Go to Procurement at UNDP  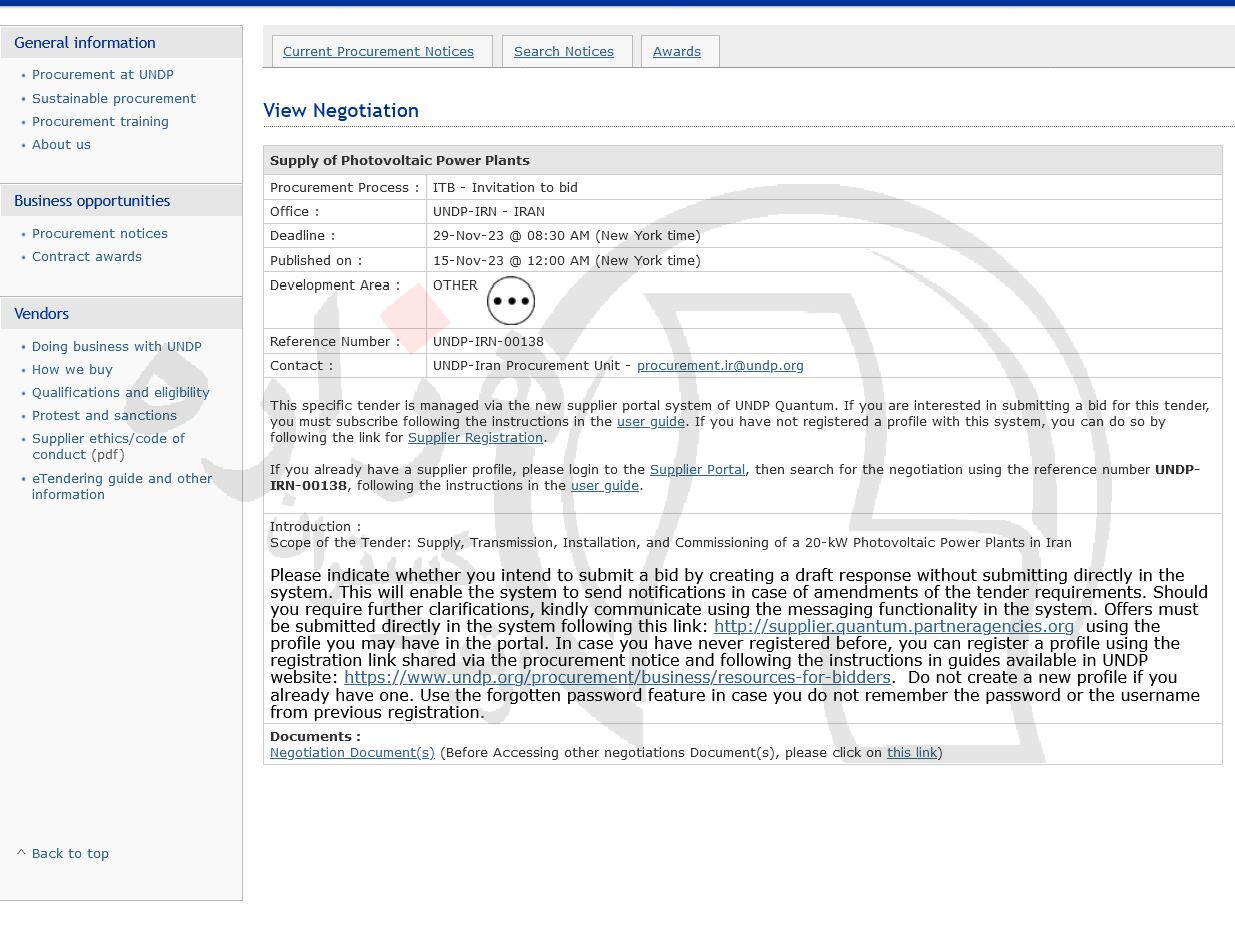coord(103,75)
